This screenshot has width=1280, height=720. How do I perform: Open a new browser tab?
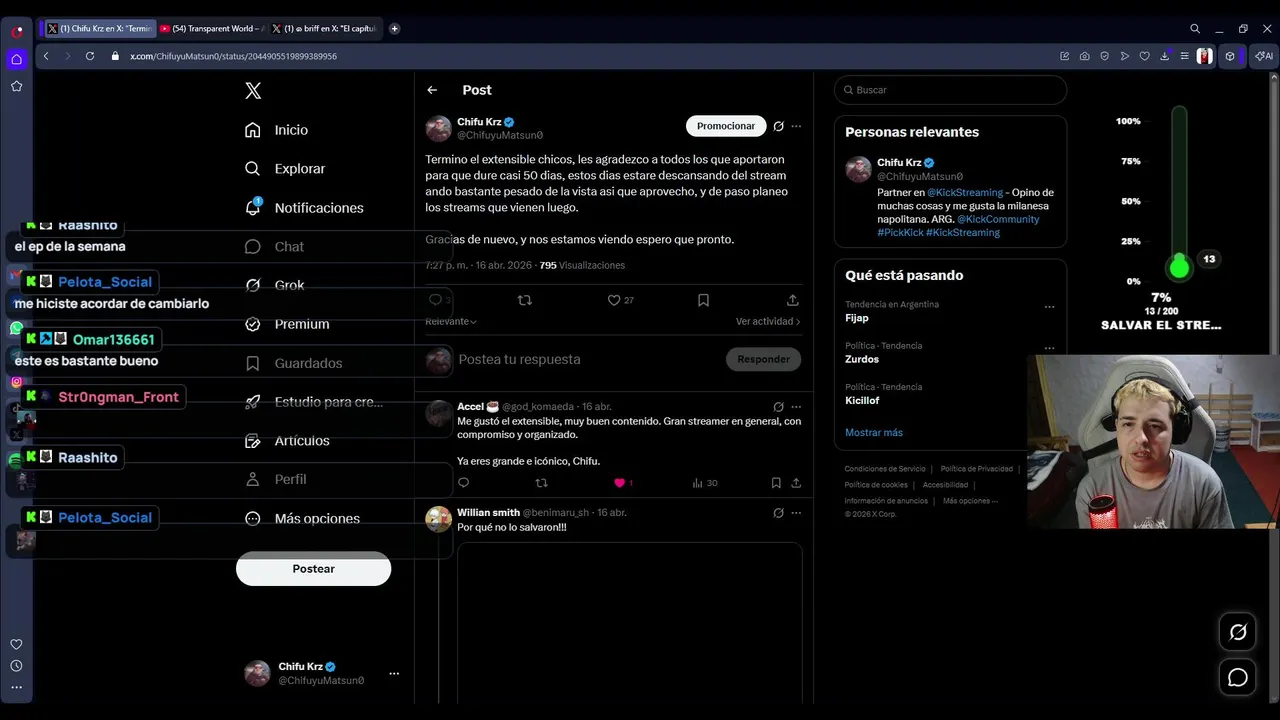pos(394,29)
